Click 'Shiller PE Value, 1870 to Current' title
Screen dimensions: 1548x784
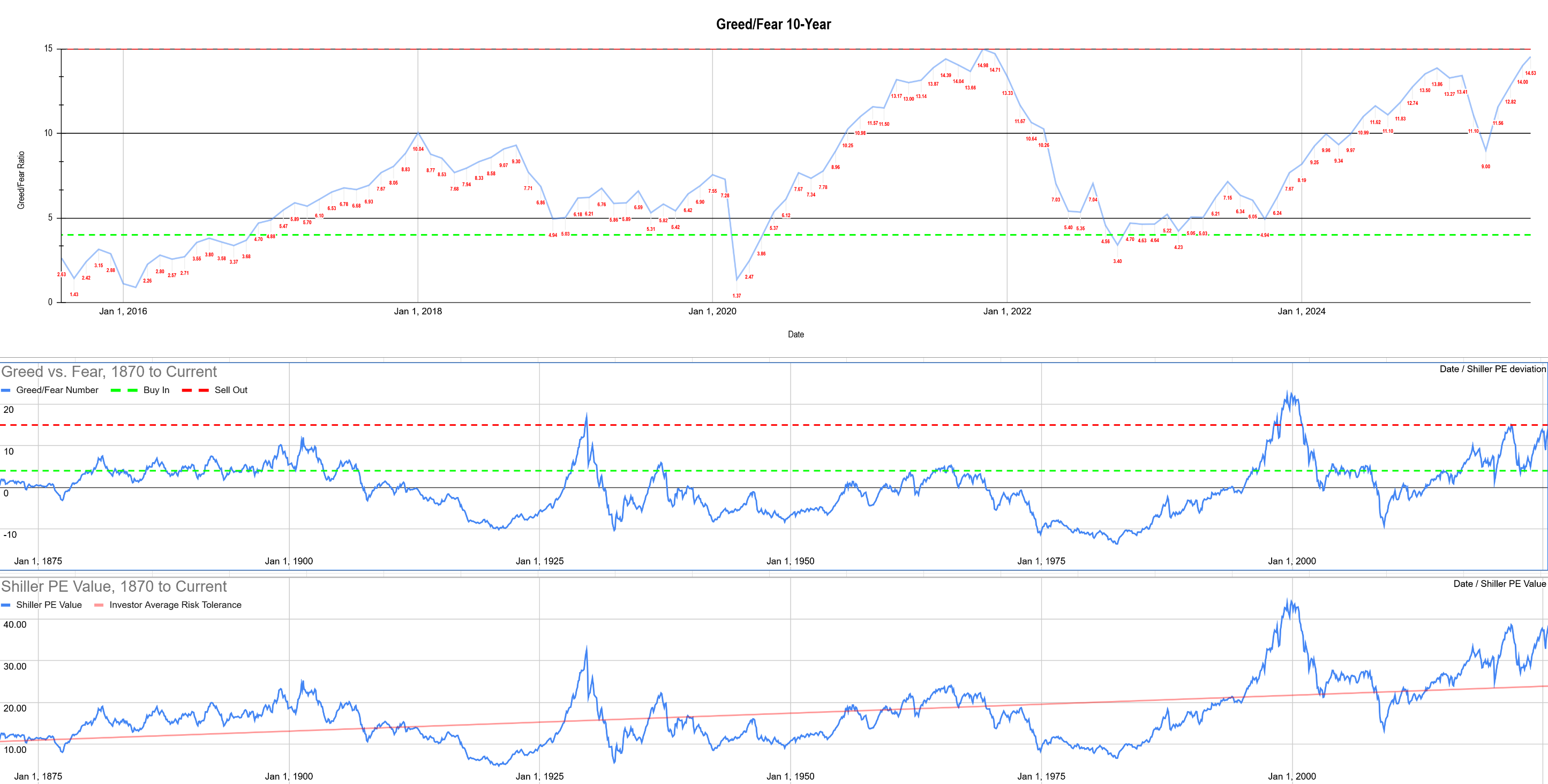click(x=114, y=586)
